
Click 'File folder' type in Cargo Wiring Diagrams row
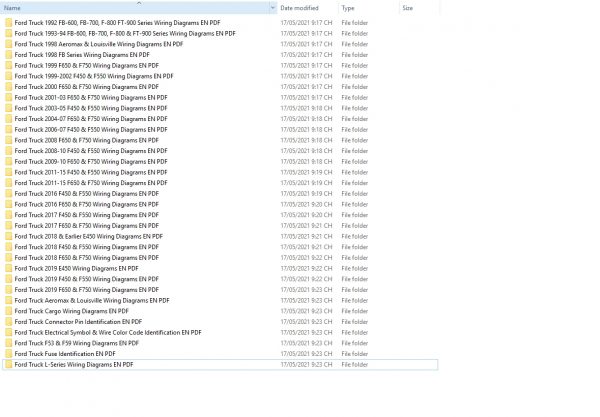[355, 311]
